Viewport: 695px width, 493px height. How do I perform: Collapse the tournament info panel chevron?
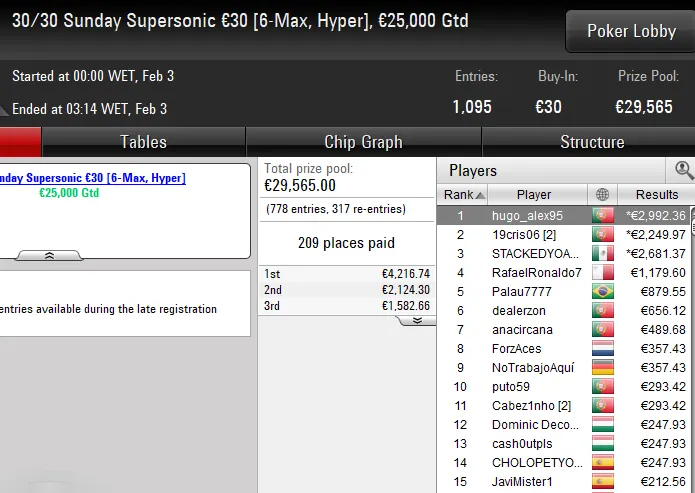(x=49, y=256)
